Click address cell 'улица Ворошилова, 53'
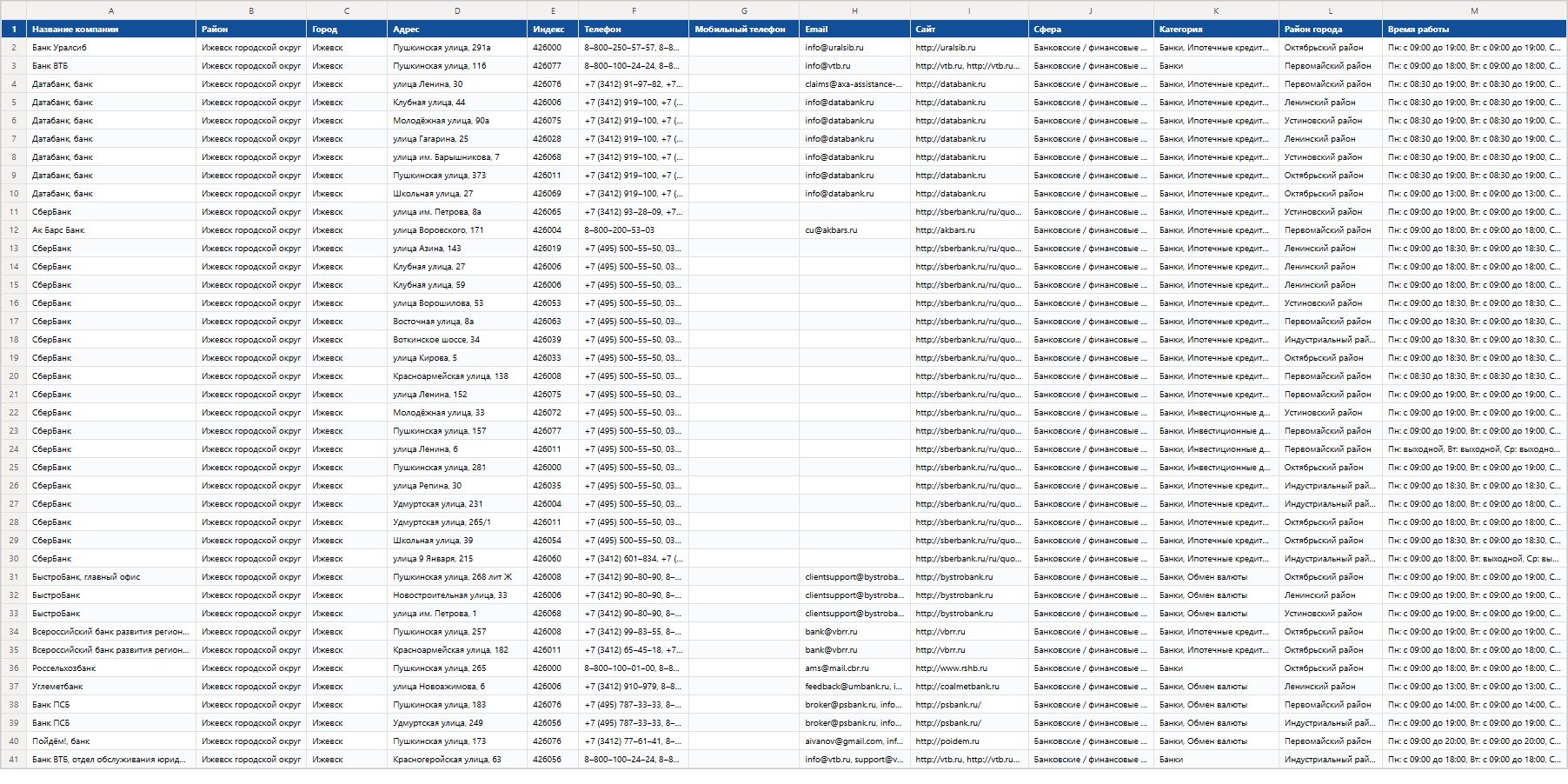 457,303
